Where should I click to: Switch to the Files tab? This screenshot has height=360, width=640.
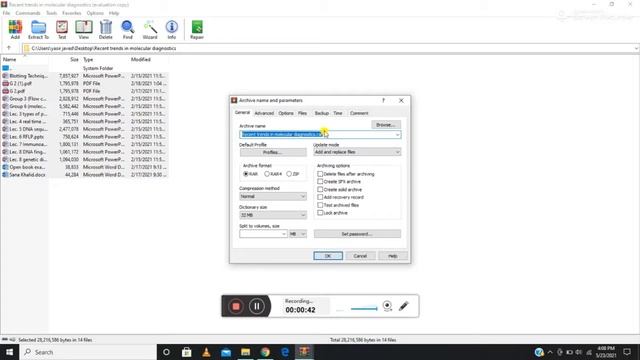pyautogui.click(x=302, y=113)
